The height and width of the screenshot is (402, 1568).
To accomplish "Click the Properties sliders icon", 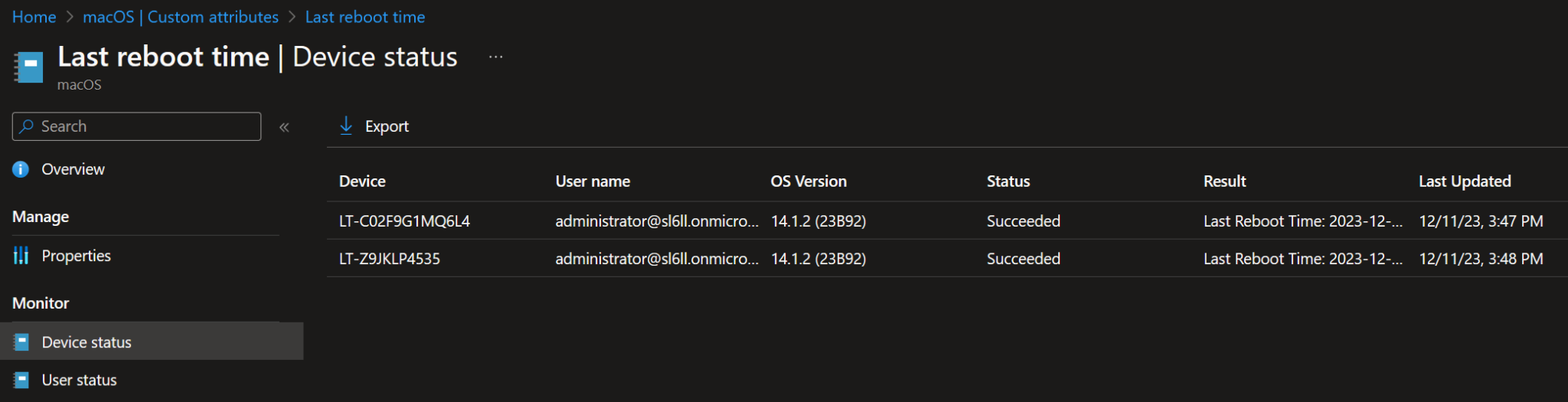I will click(x=21, y=256).
